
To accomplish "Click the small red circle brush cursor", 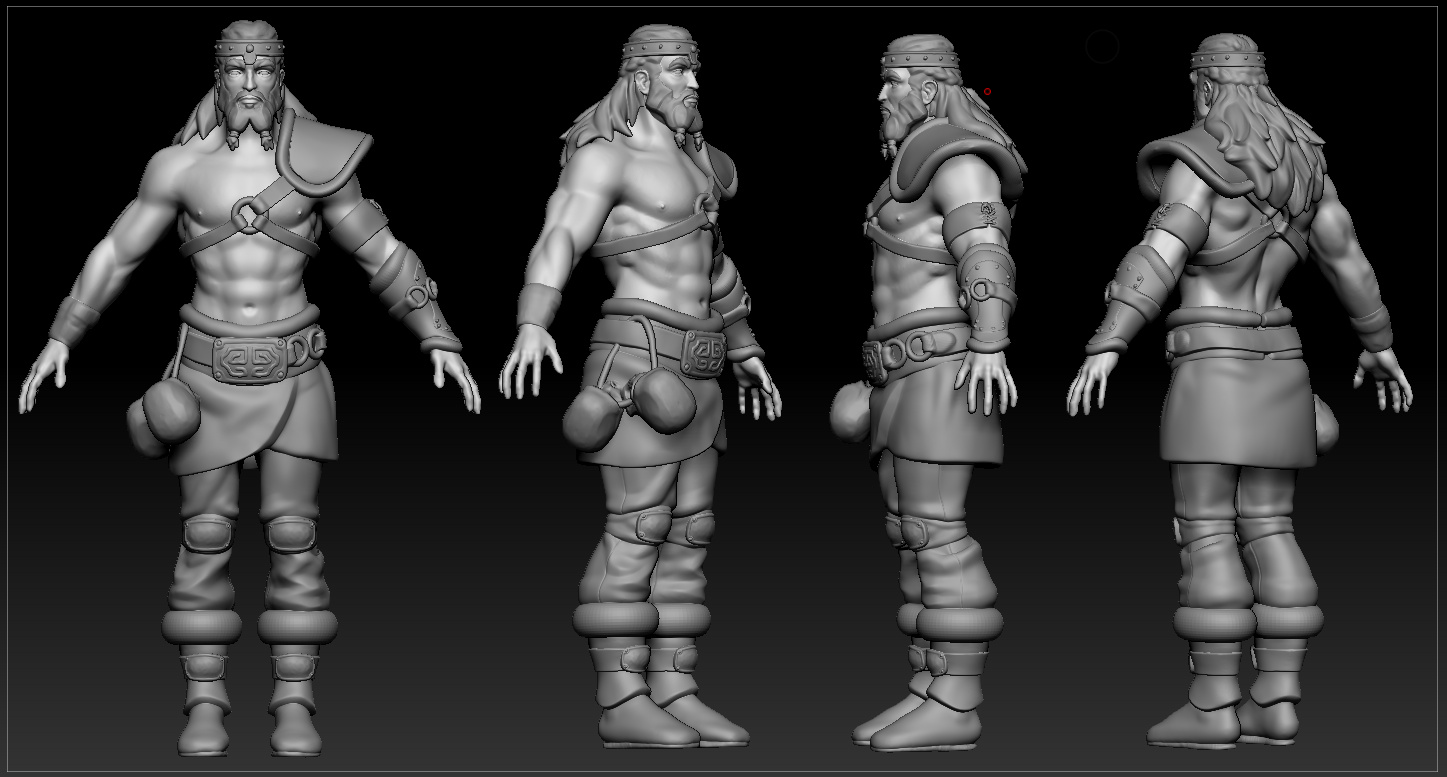I will point(987,92).
